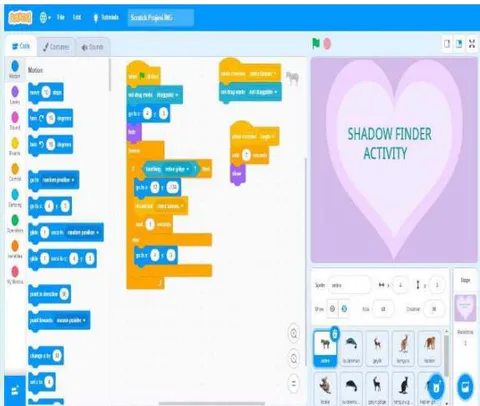Viewport: 480px width, 406px height.
Task: Select the Sensing category circle
Action: click(x=15, y=194)
